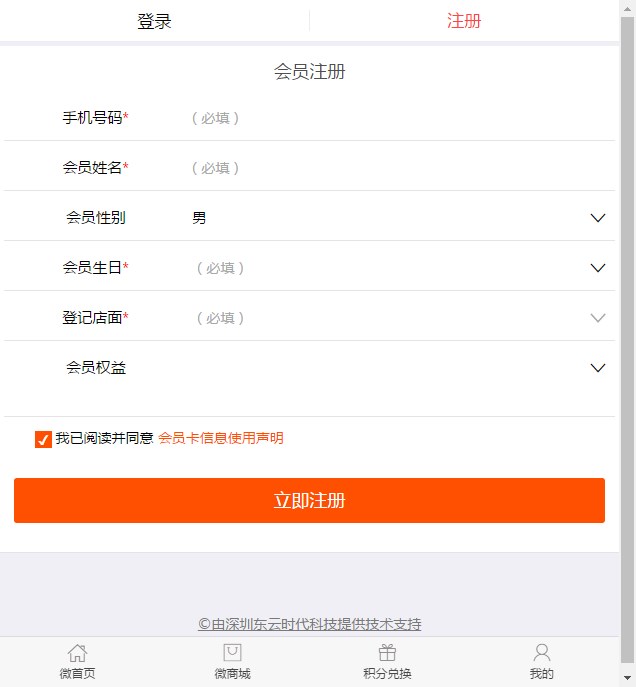The height and width of the screenshot is (687, 636).
Task: Open the 积分兑换 gift icon
Action: pos(387,653)
